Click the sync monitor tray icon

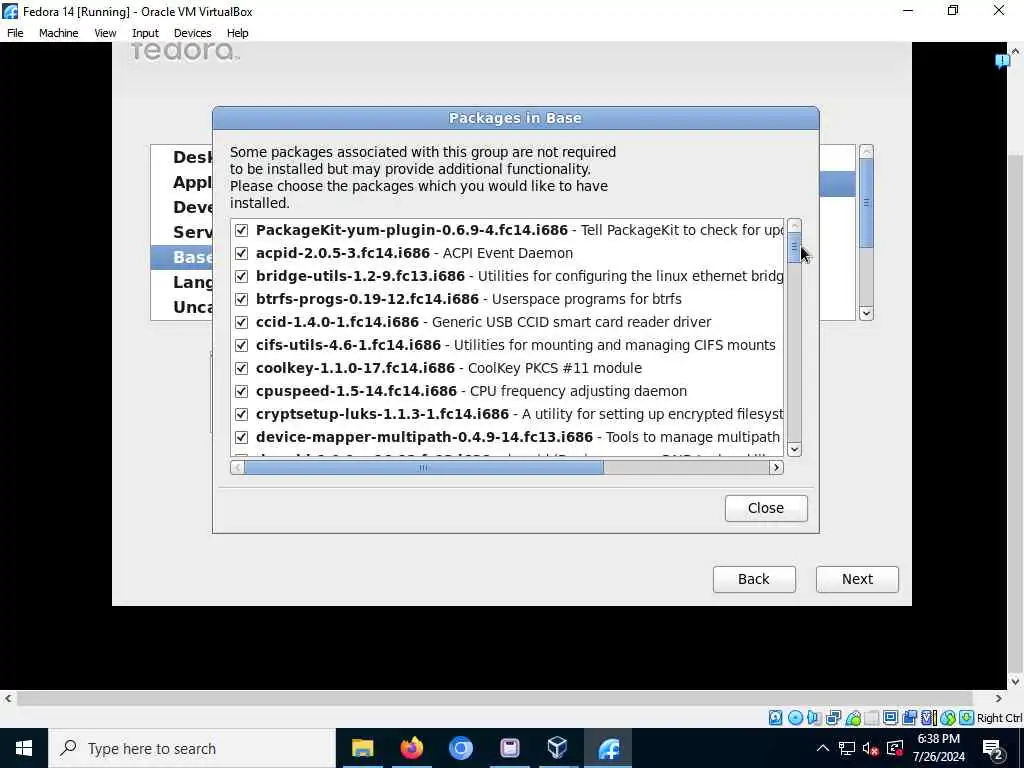point(895,748)
